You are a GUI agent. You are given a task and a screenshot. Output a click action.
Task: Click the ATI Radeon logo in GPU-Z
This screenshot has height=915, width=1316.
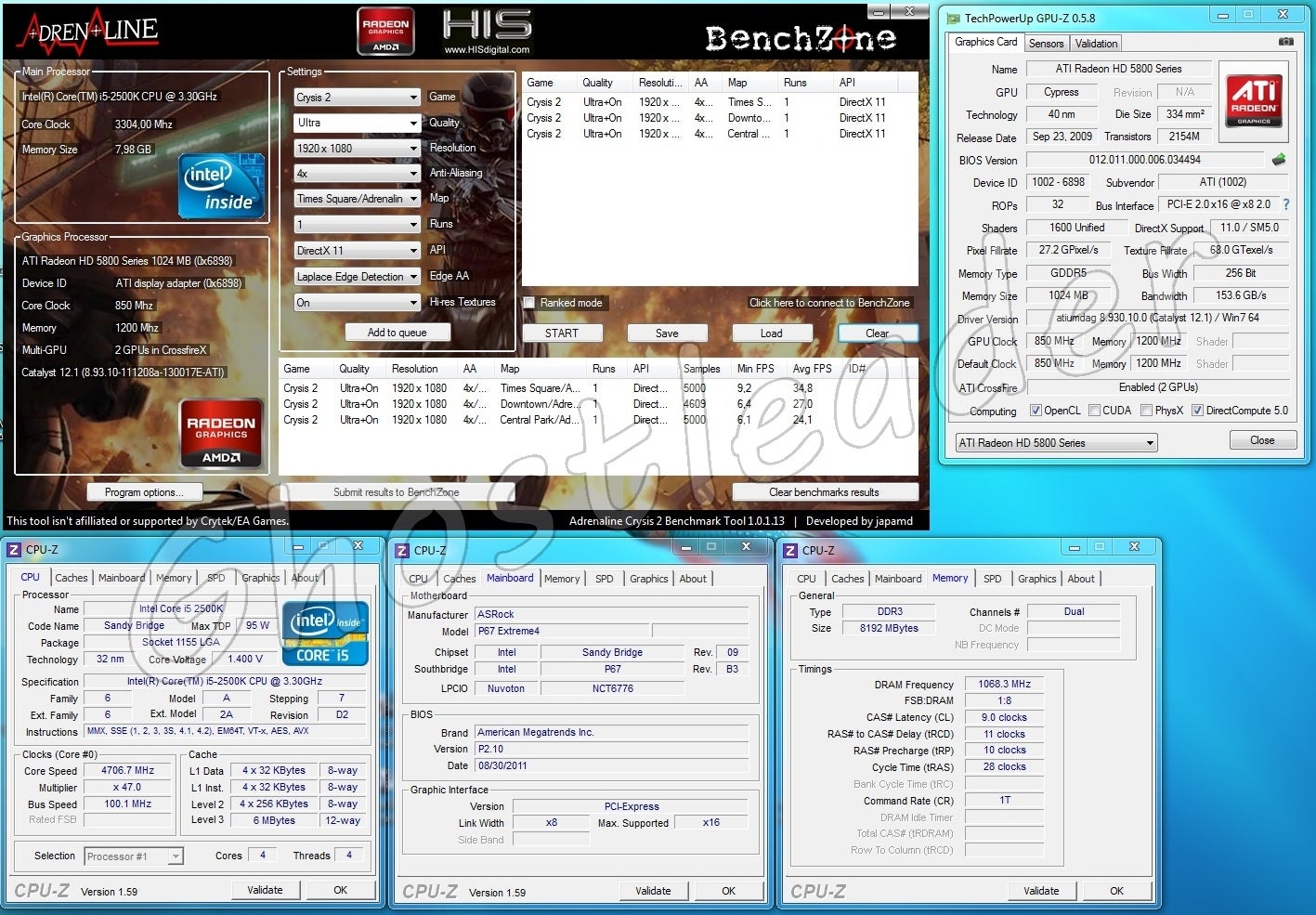tap(1253, 99)
